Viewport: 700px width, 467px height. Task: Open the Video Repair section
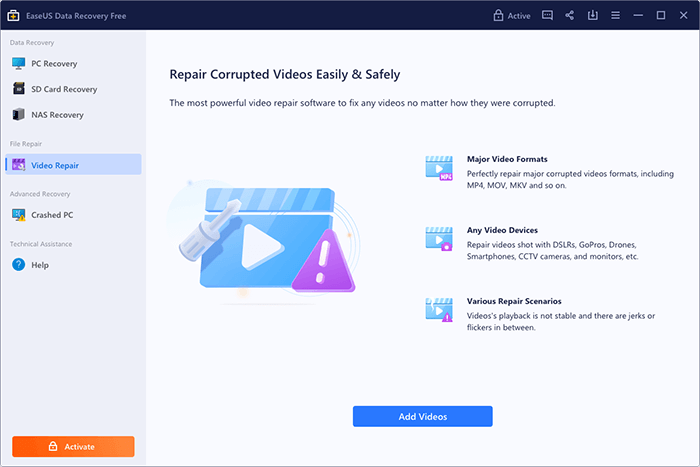coord(73,165)
